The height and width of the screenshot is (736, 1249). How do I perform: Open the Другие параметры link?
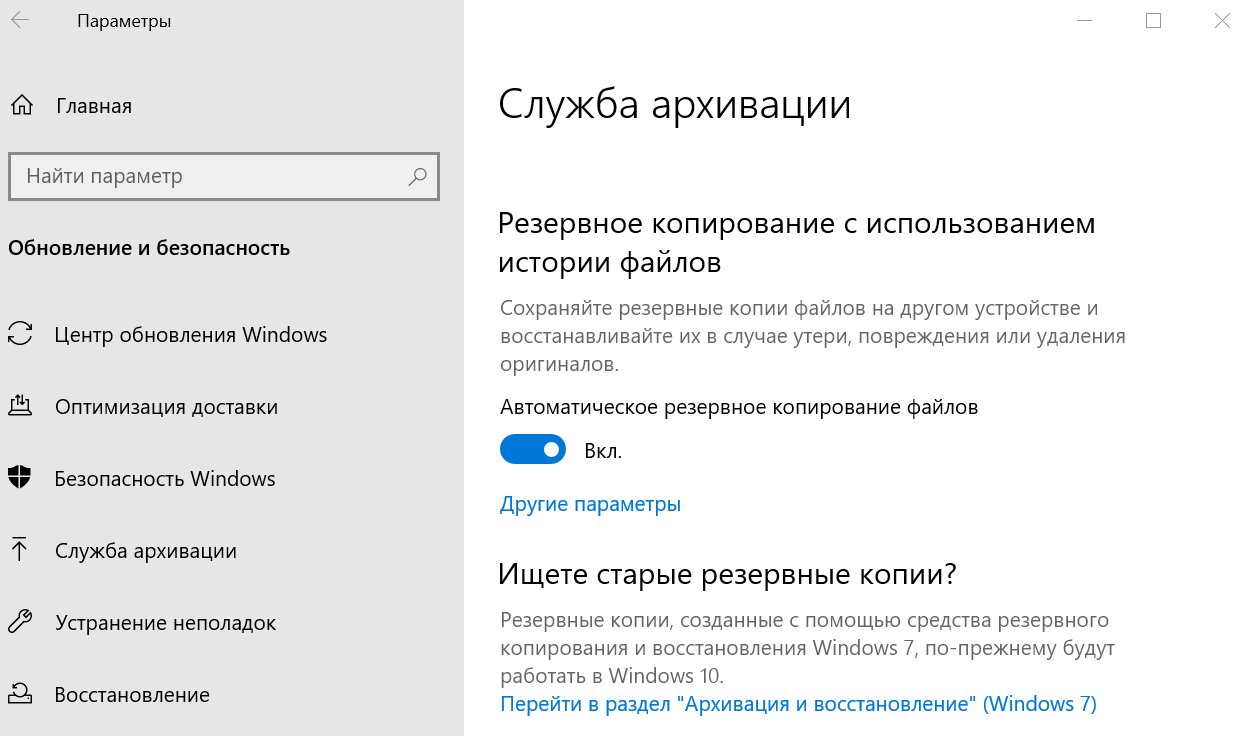tap(590, 504)
